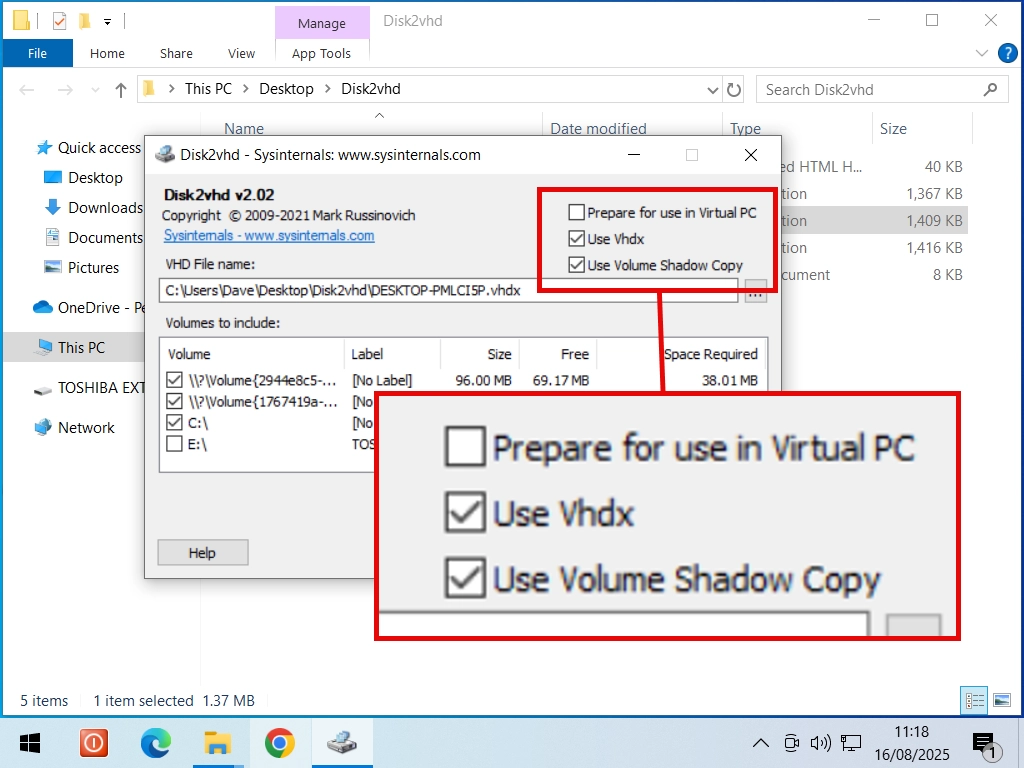Switch to the Share ribbon tab

pos(176,54)
